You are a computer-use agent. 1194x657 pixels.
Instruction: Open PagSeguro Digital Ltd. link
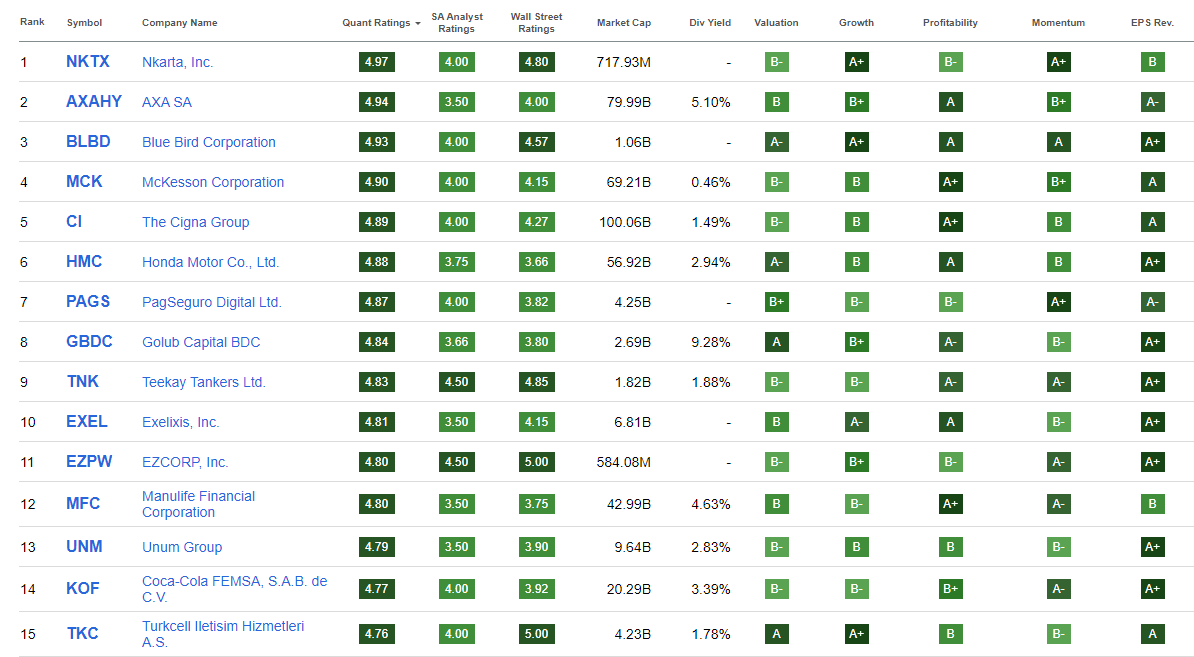tap(212, 302)
